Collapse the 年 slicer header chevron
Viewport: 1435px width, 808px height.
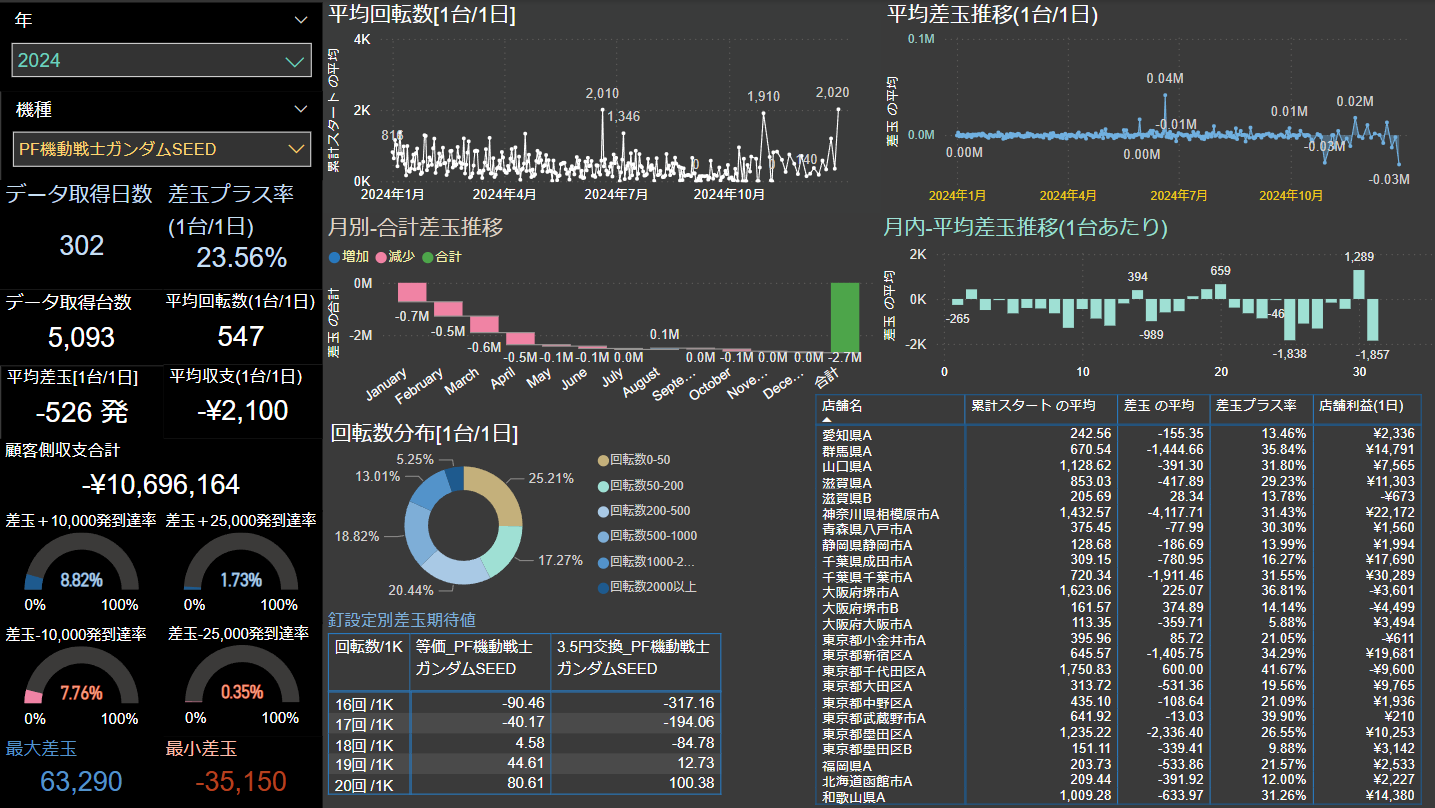(301, 20)
